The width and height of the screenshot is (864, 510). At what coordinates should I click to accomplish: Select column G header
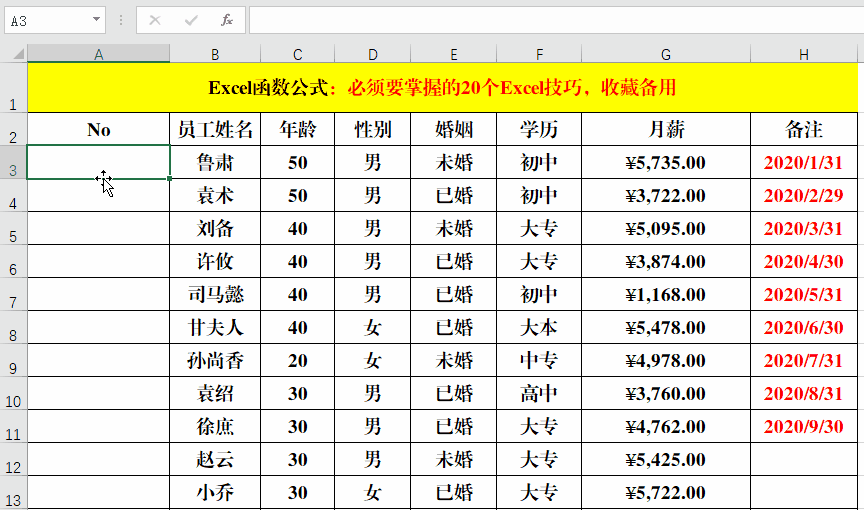[666, 54]
